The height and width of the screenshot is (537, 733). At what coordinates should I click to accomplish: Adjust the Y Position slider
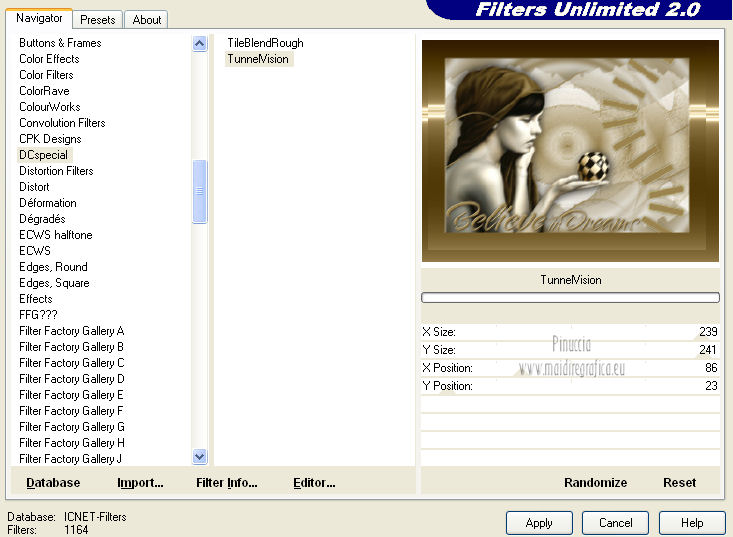pos(570,386)
